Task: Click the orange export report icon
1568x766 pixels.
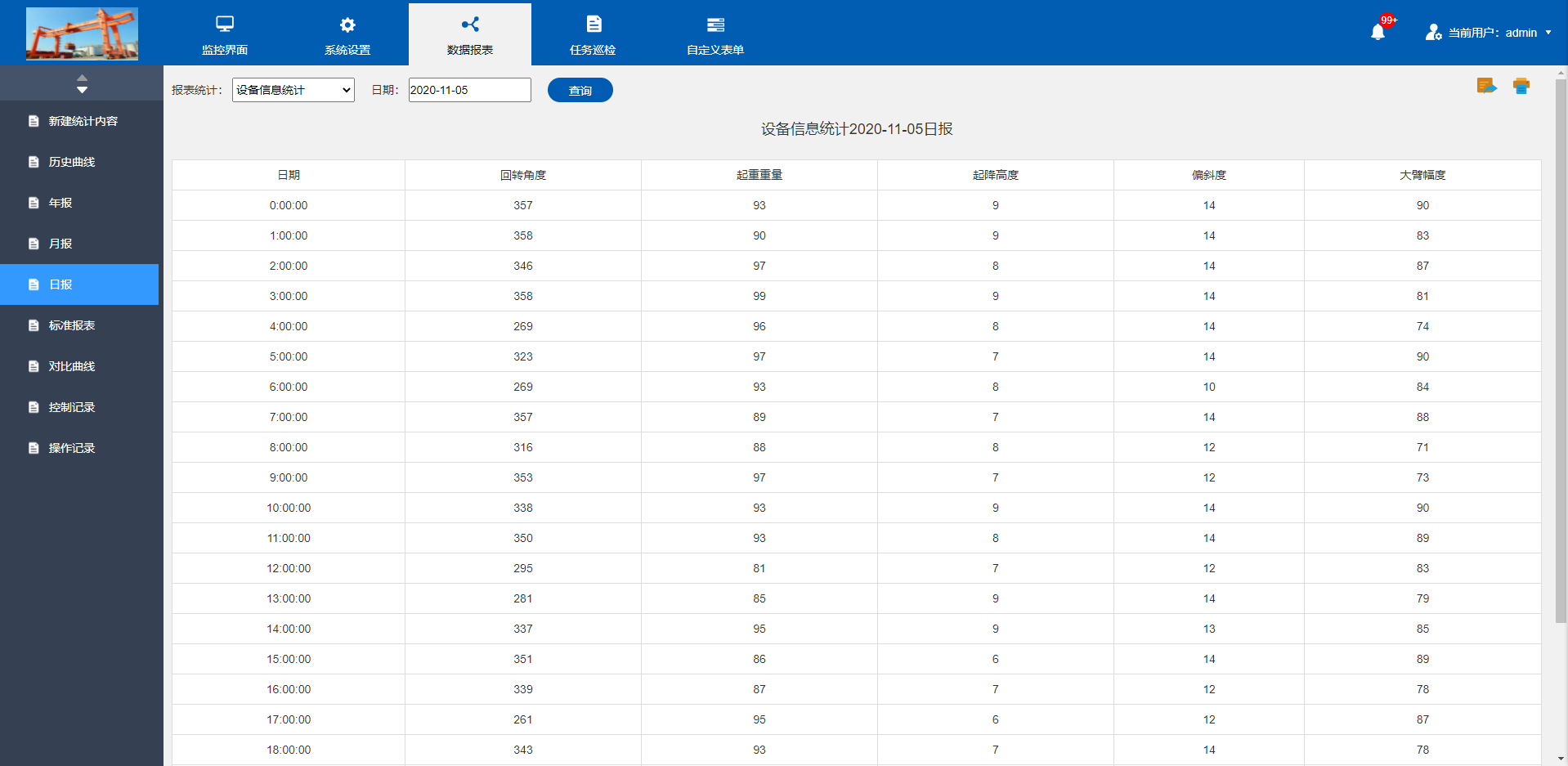Action: pos(1486,86)
